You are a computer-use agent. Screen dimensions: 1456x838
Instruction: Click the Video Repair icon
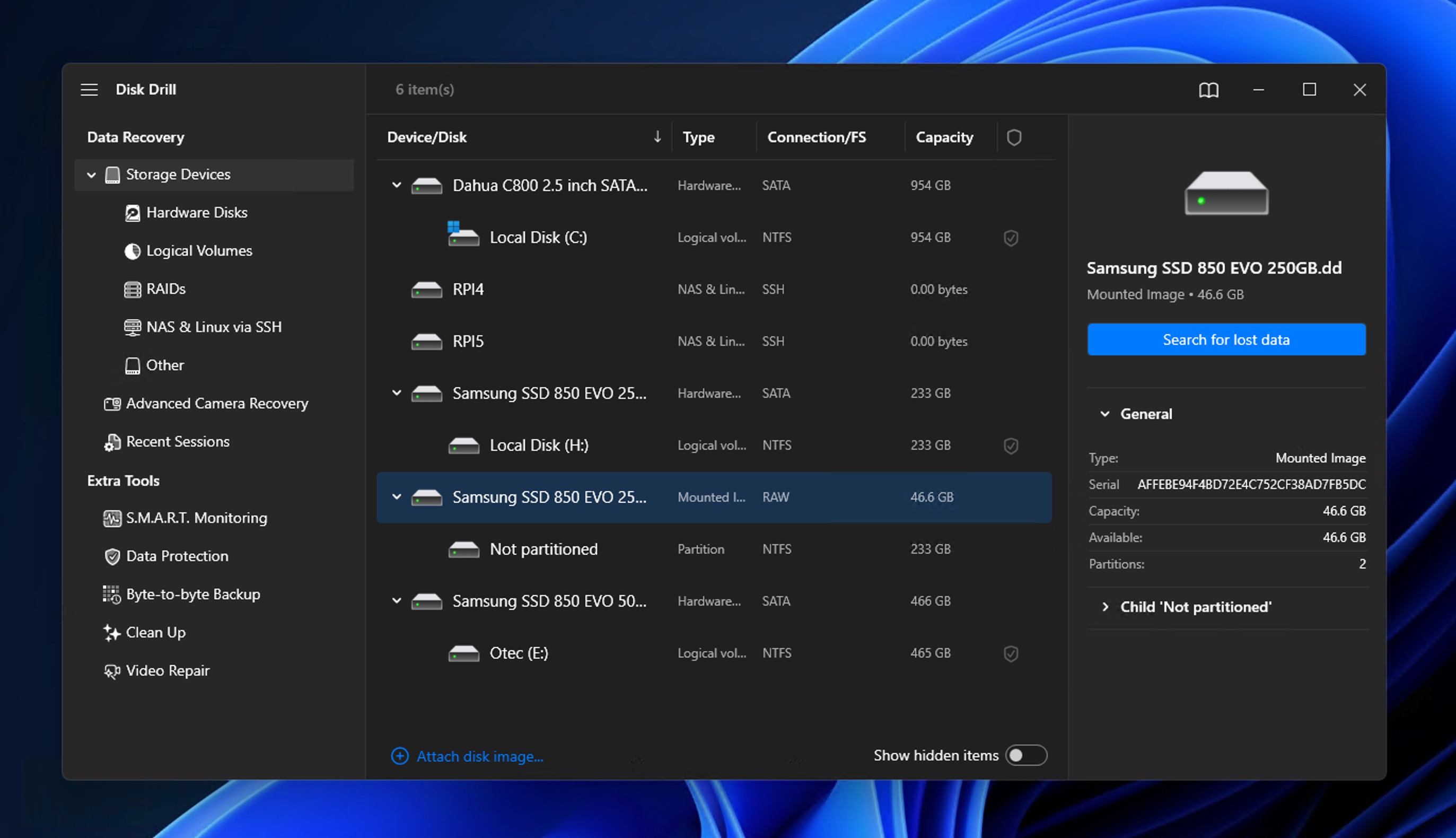click(x=112, y=671)
